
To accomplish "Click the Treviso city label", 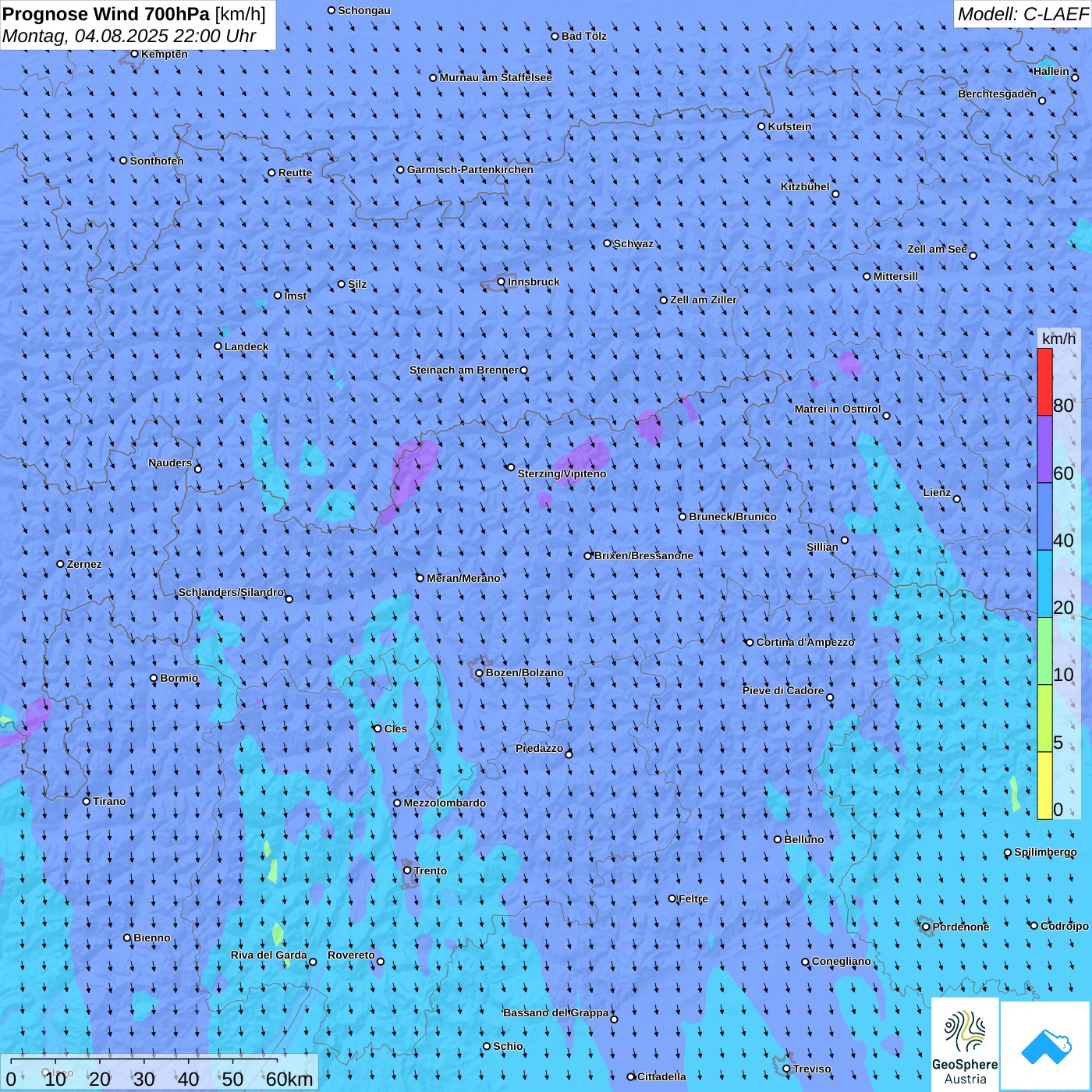I will (811, 1069).
